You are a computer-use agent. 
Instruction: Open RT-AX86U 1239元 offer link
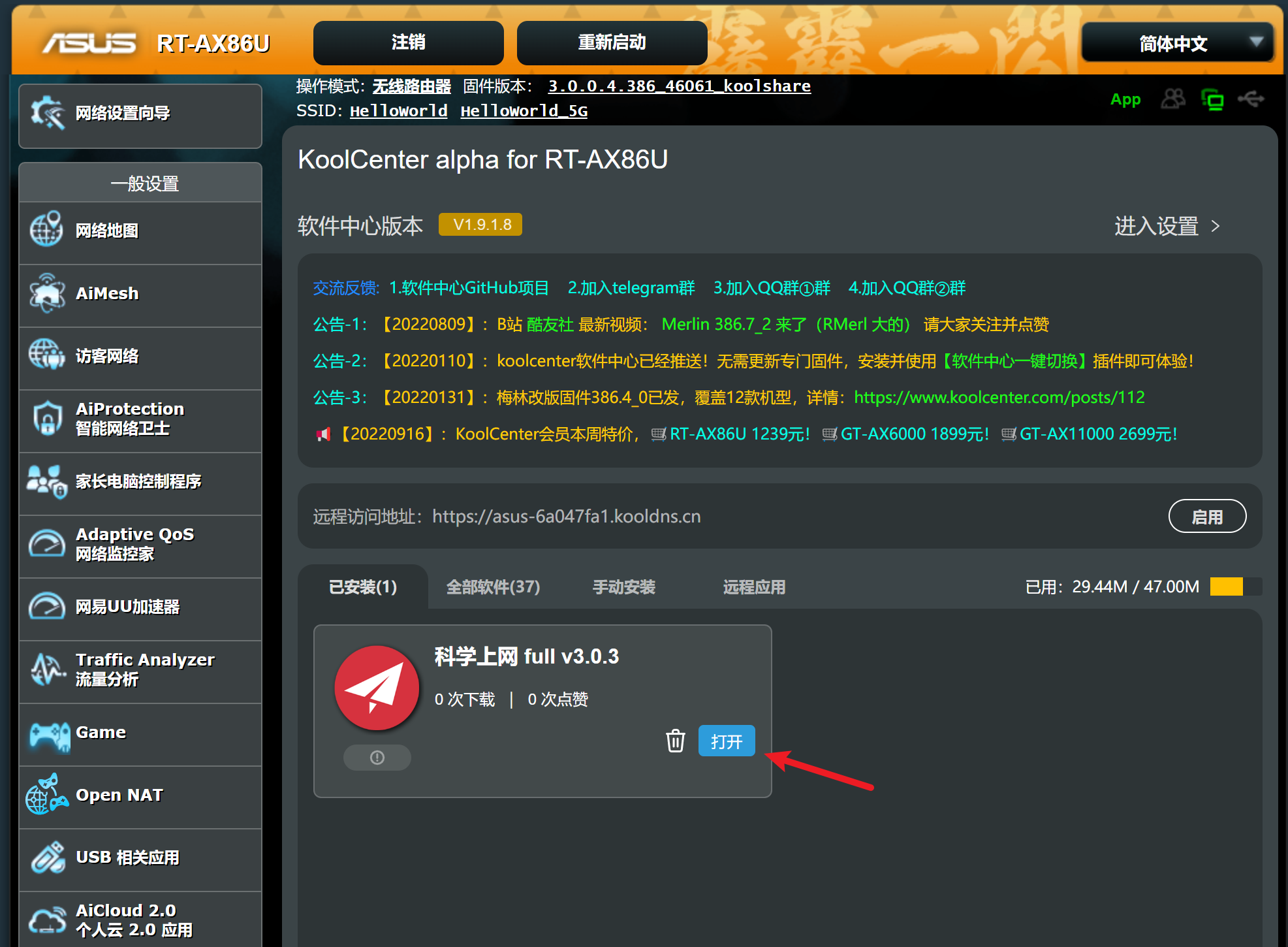(x=740, y=434)
